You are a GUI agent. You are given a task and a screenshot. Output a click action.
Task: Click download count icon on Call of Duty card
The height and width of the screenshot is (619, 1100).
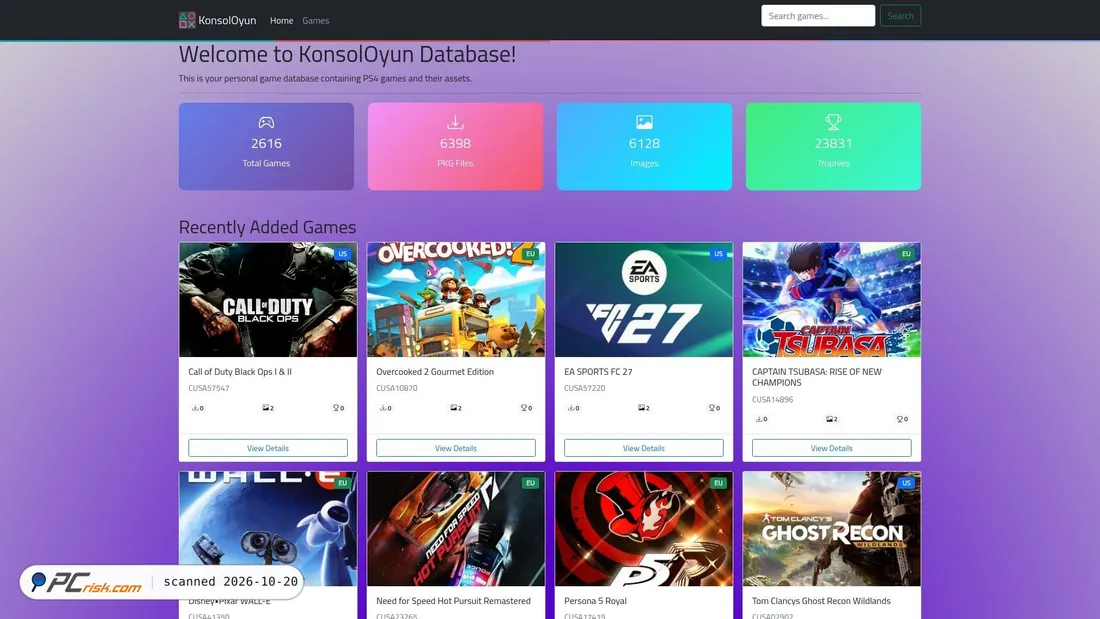coord(195,408)
